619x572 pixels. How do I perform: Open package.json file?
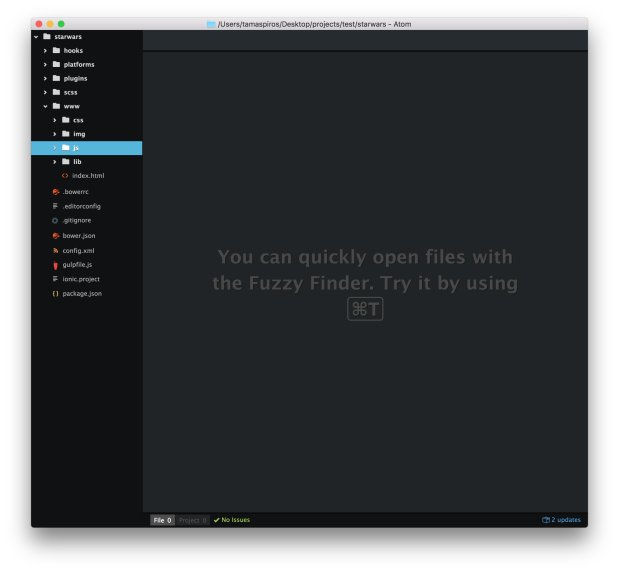pyautogui.click(x=82, y=294)
